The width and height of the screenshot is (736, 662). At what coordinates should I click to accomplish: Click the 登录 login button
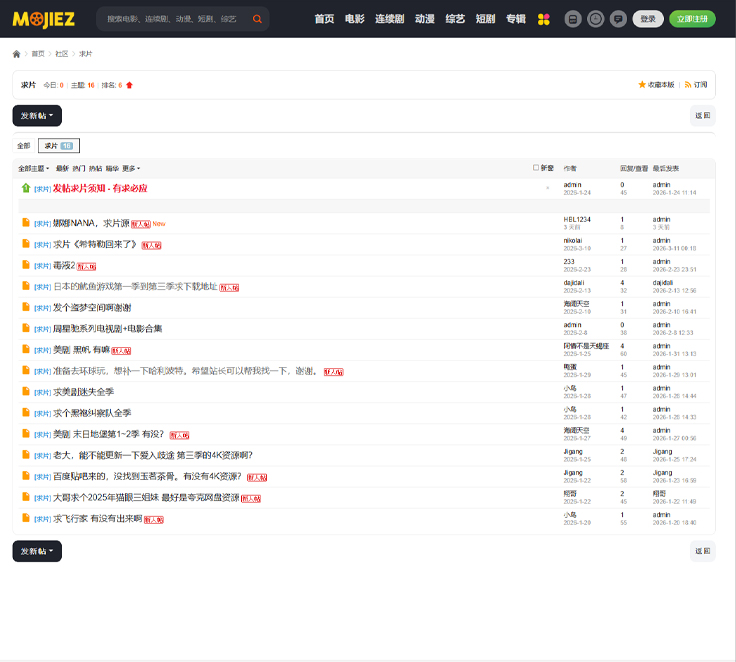(648, 19)
